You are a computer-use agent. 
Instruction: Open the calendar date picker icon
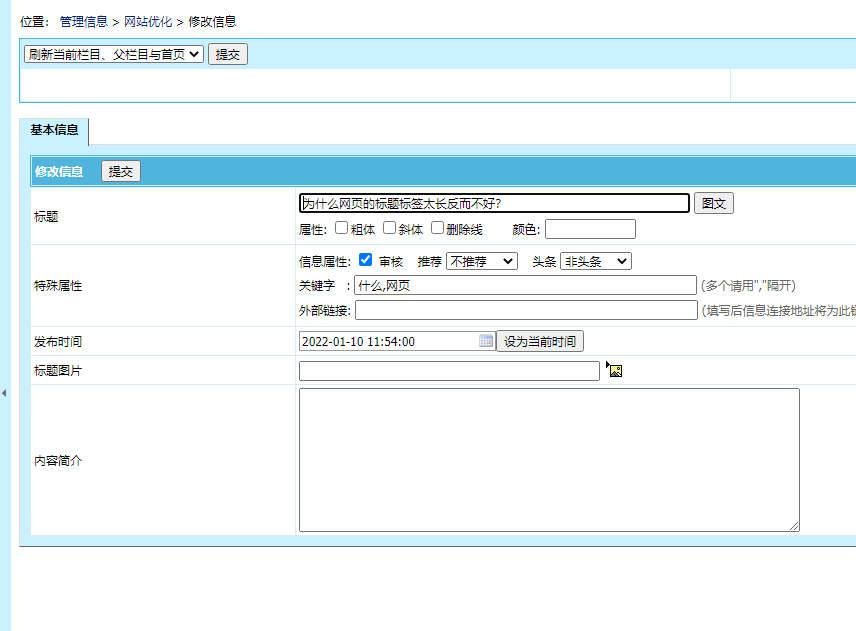click(486, 340)
